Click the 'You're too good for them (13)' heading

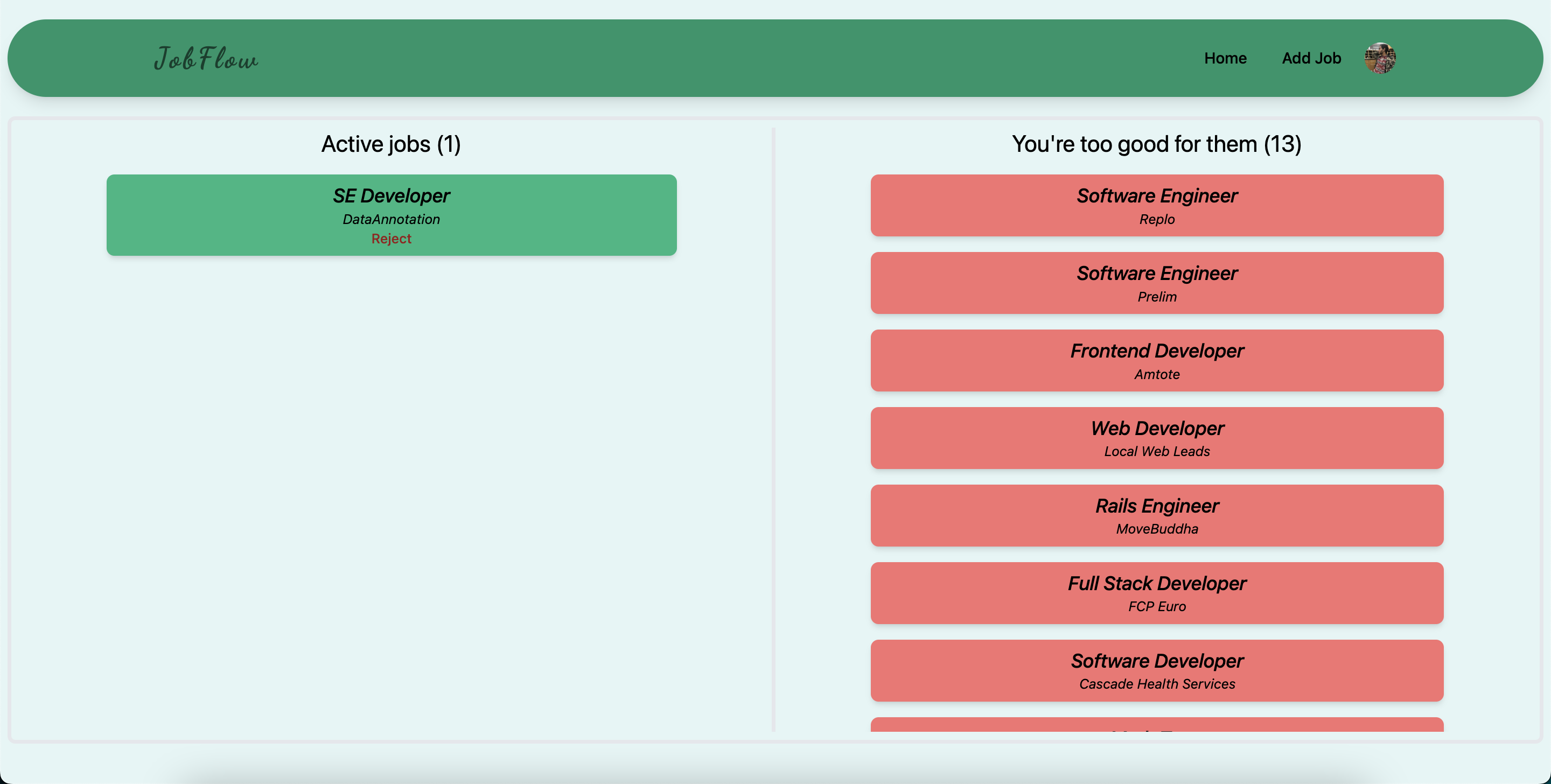click(1157, 144)
